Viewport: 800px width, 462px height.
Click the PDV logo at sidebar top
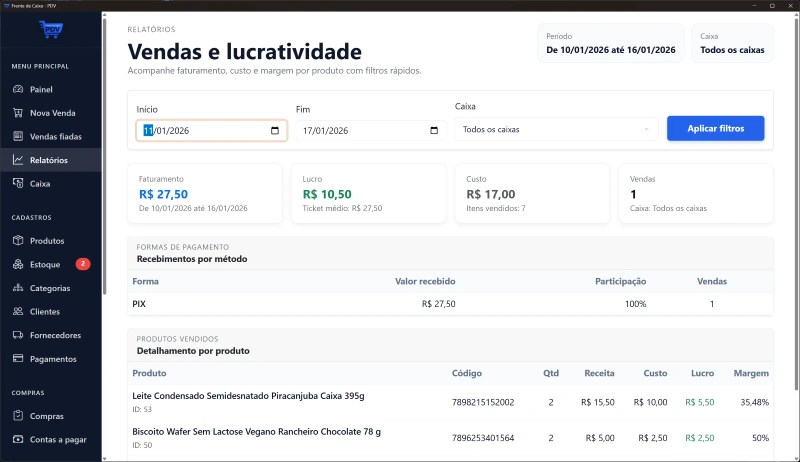50,30
